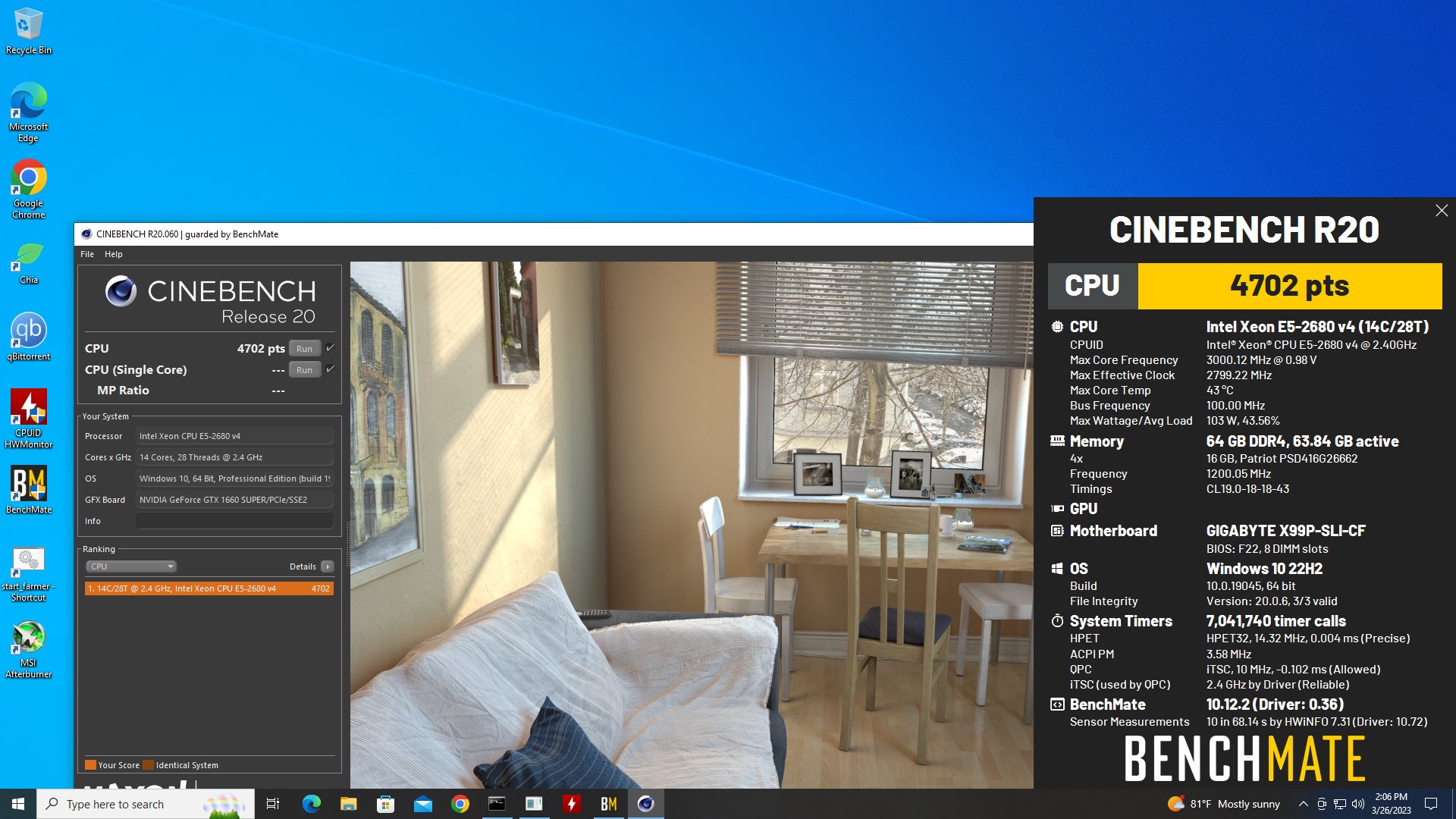Image resolution: width=1456 pixels, height=819 pixels.
Task: Switch to BenchMate in the taskbar
Action: 608,804
